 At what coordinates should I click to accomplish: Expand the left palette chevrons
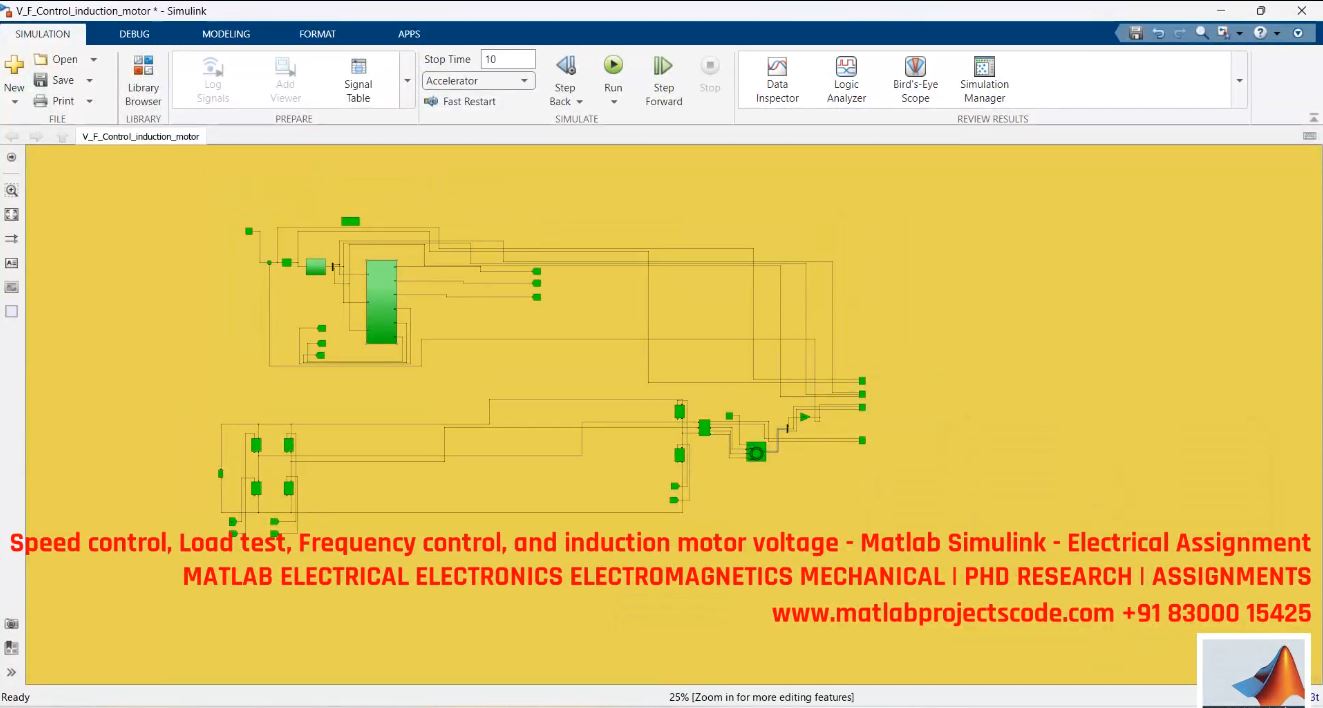coord(12,672)
